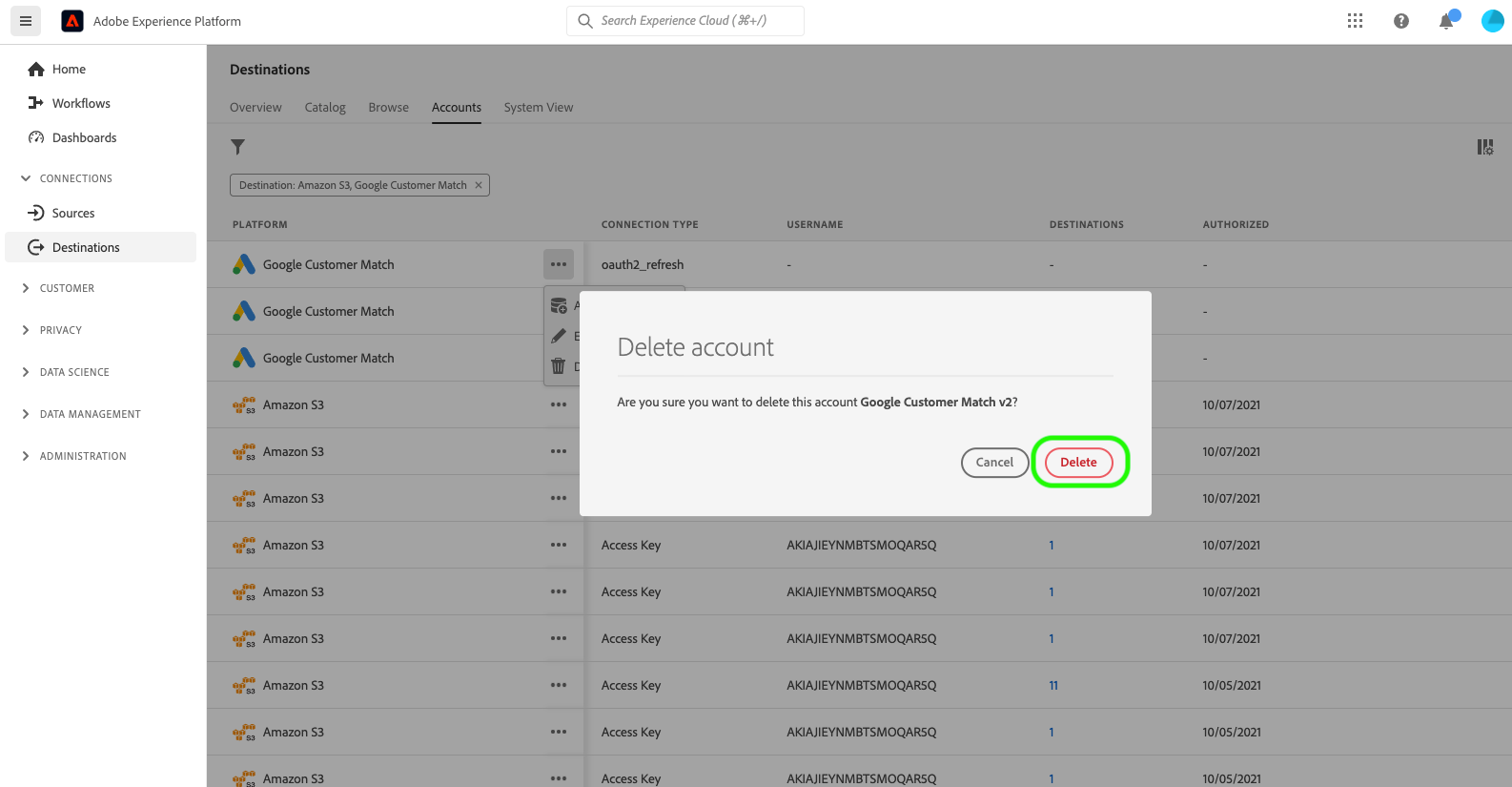
Task: Click the Dashboards gauge icon
Action: click(x=36, y=137)
